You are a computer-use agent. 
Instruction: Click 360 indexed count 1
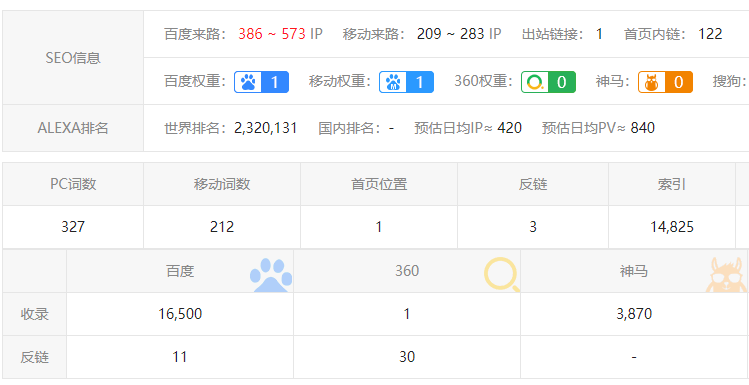click(x=407, y=314)
